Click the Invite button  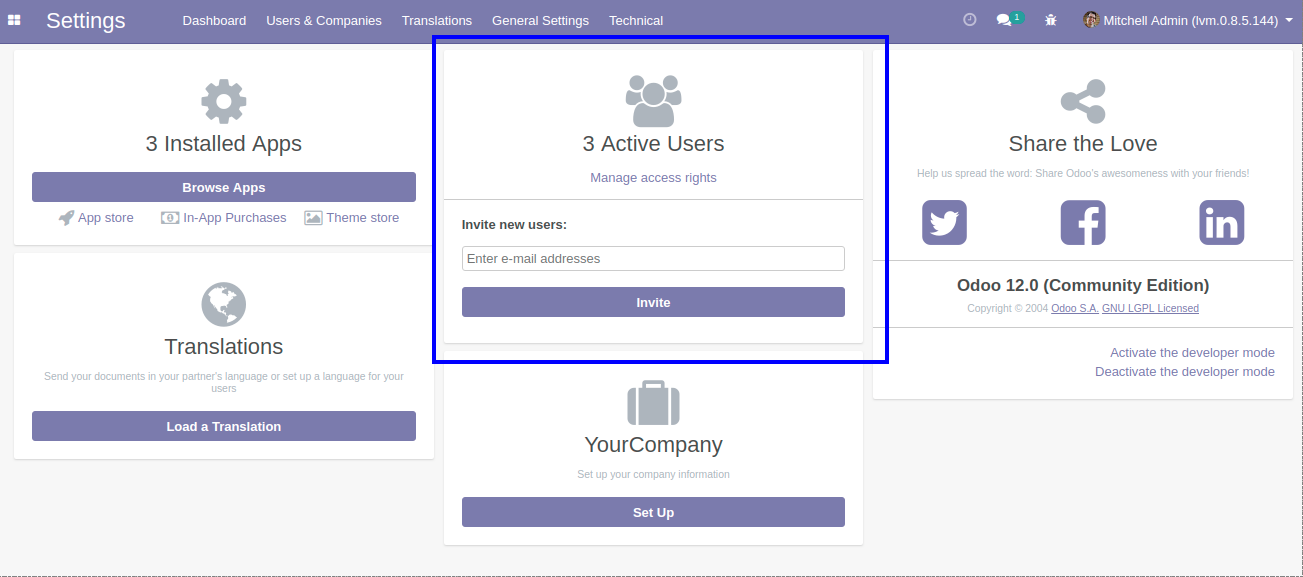653,302
